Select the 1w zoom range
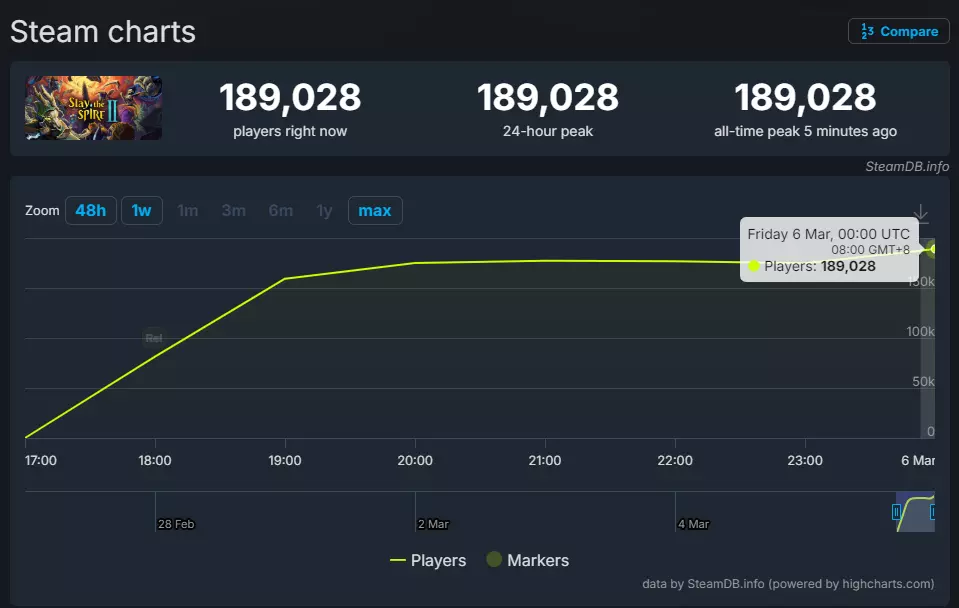959x608 pixels. pyautogui.click(x=141, y=210)
